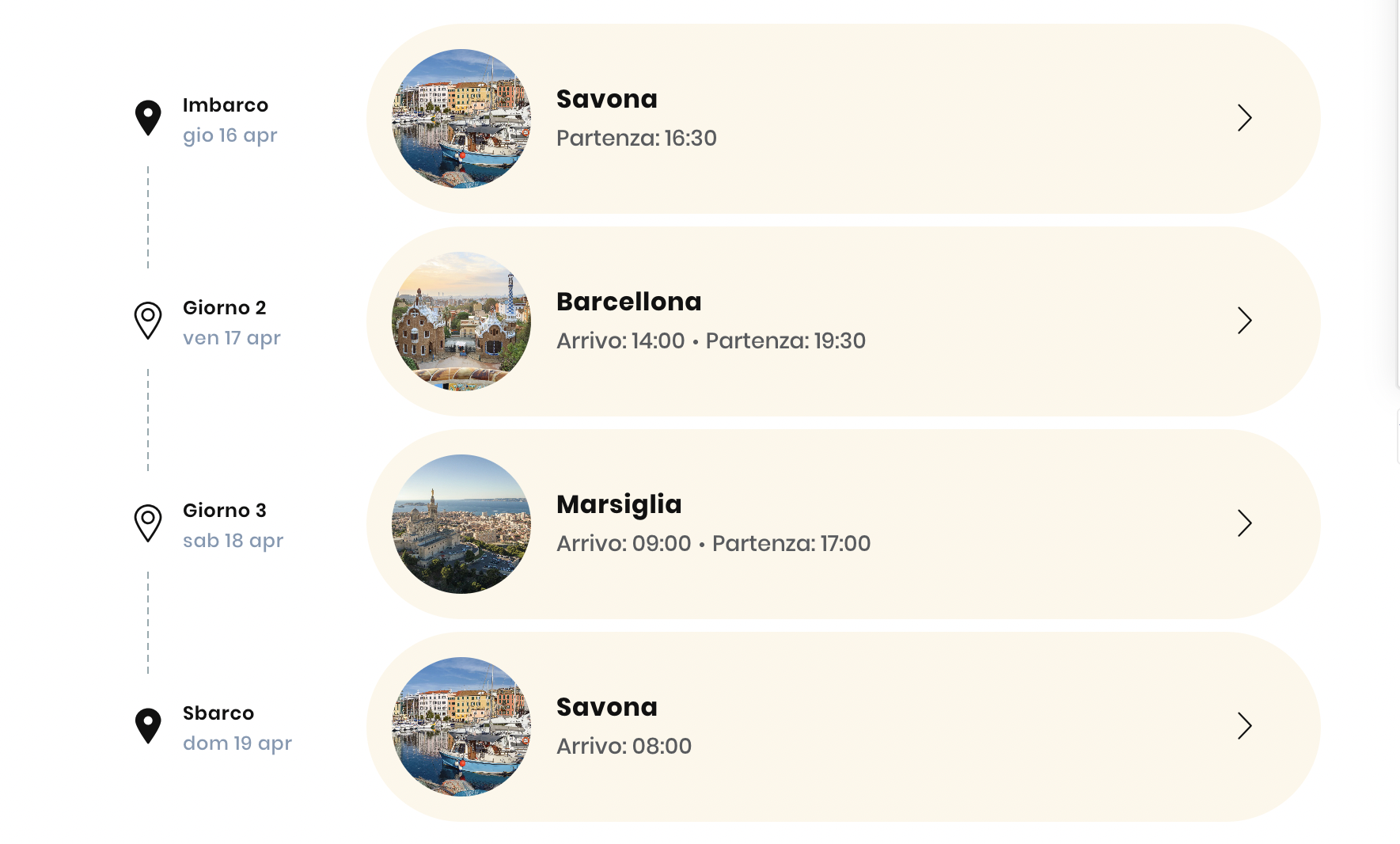The width and height of the screenshot is (1400, 844).
Task: Open the Barcellona Park Güell photo
Action: tap(461, 321)
